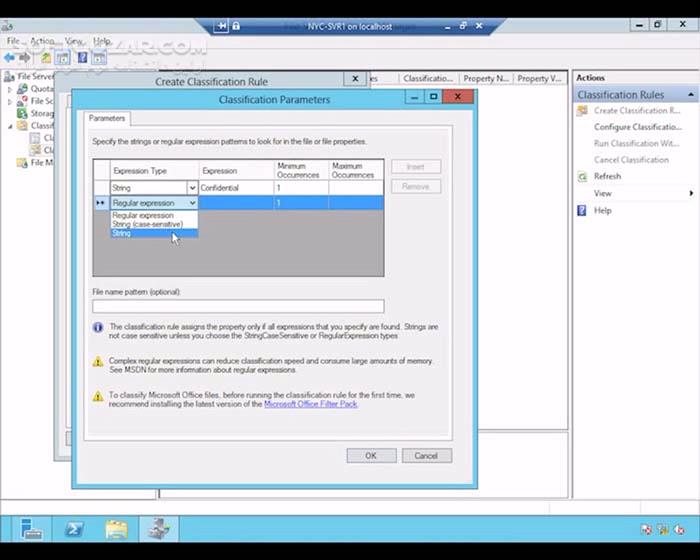The height and width of the screenshot is (560, 700).
Task: Click the Create Classification Rule action icon
Action: (582, 111)
